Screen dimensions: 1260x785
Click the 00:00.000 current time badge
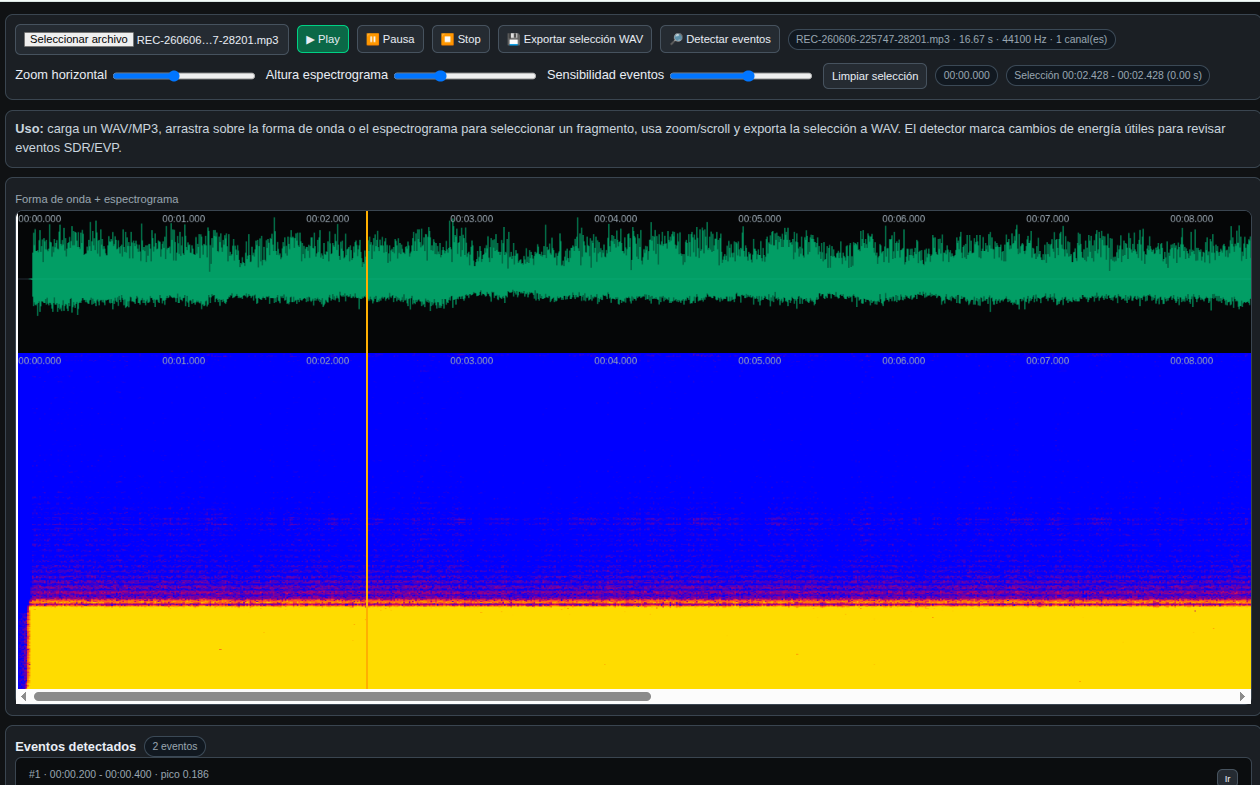[x=966, y=75]
